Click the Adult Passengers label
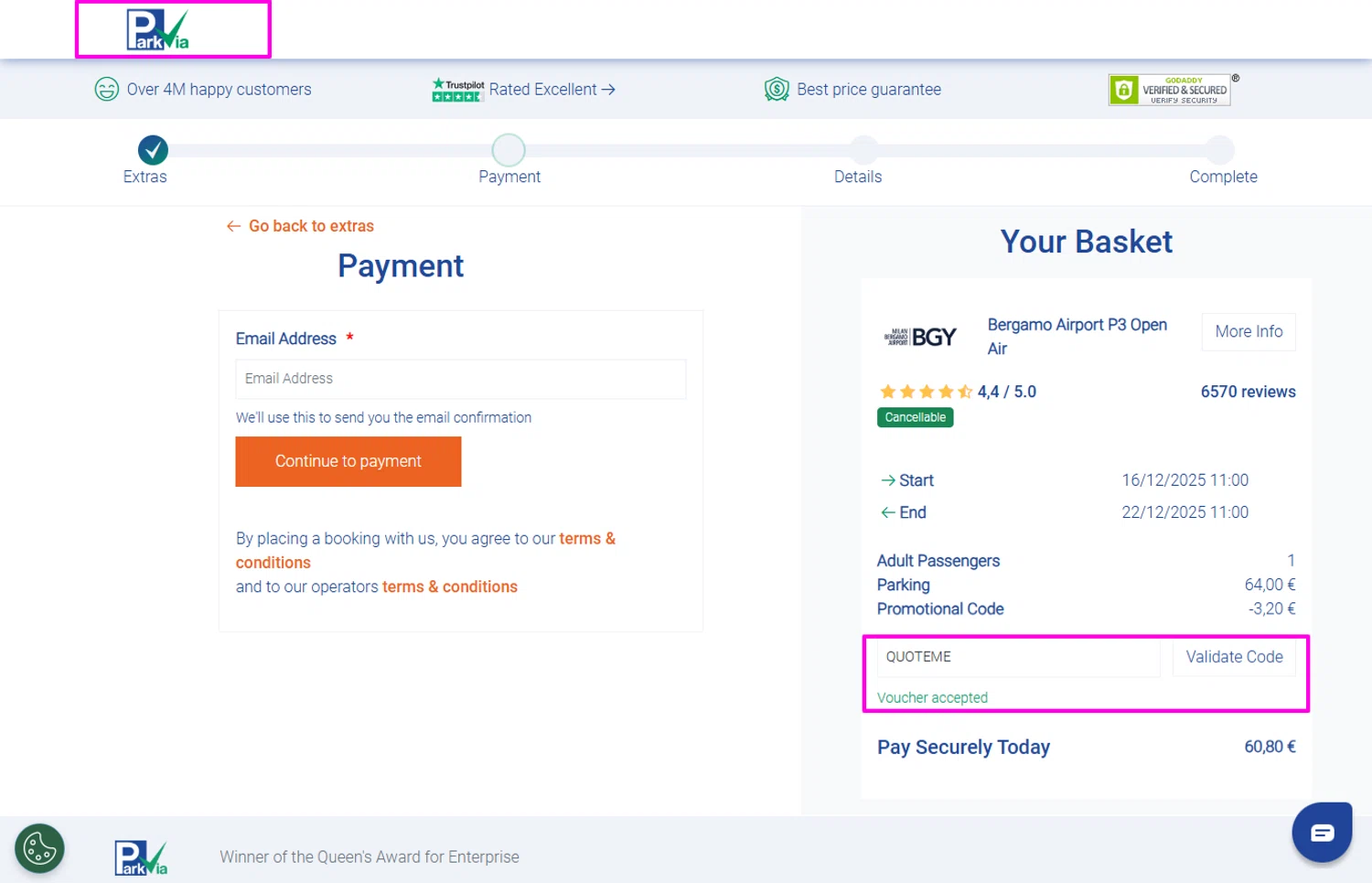Screen dimensions: 1372x883 938,561
